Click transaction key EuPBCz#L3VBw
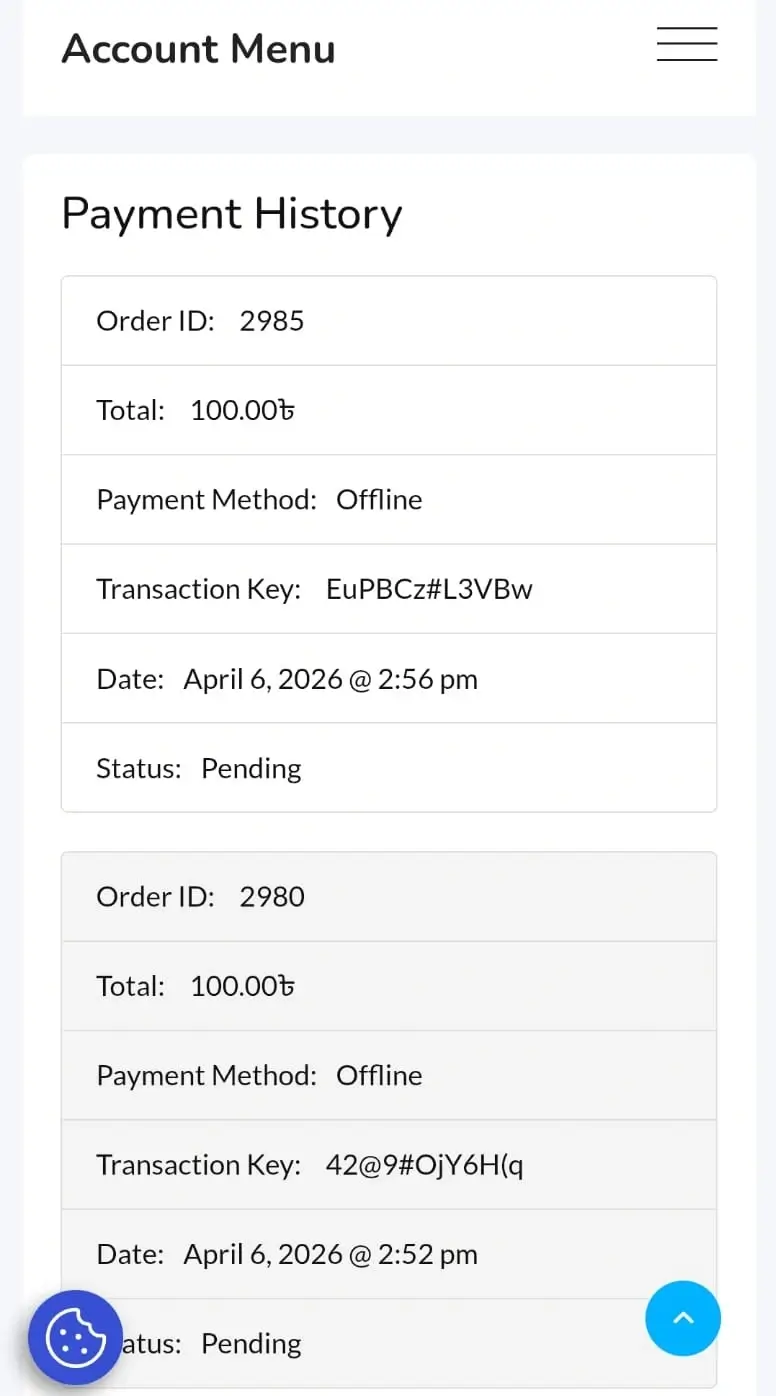Screen dimensions: 776x1396 pyautogui.click(x=429, y=589)
